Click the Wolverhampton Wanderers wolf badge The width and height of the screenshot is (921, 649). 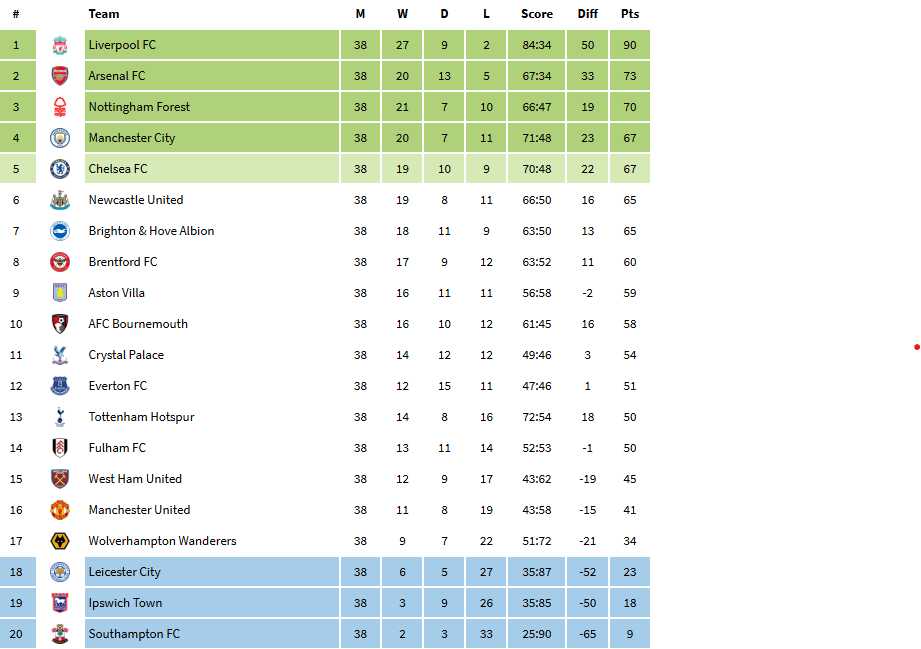coord(60,541)
